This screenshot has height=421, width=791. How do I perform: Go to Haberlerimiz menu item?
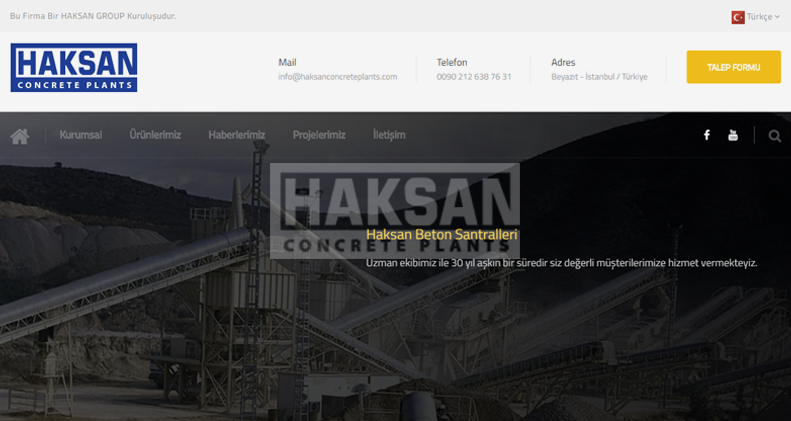pos(237,135)
